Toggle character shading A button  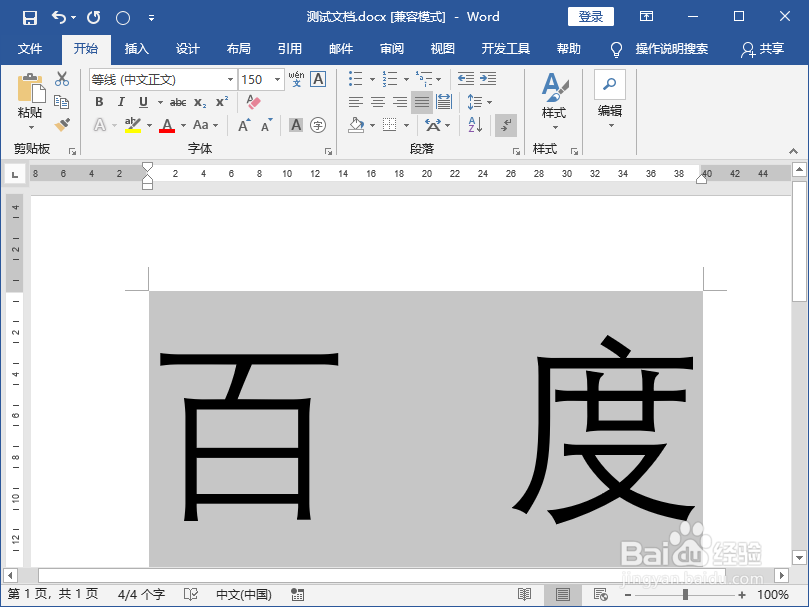(x=296, y=124)
